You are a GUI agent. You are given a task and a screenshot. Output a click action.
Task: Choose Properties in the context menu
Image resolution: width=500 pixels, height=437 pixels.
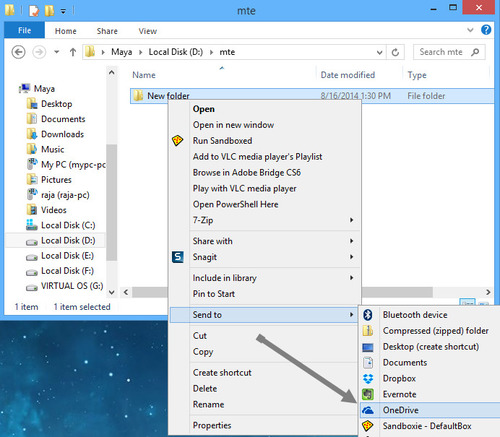click(212, 426)
